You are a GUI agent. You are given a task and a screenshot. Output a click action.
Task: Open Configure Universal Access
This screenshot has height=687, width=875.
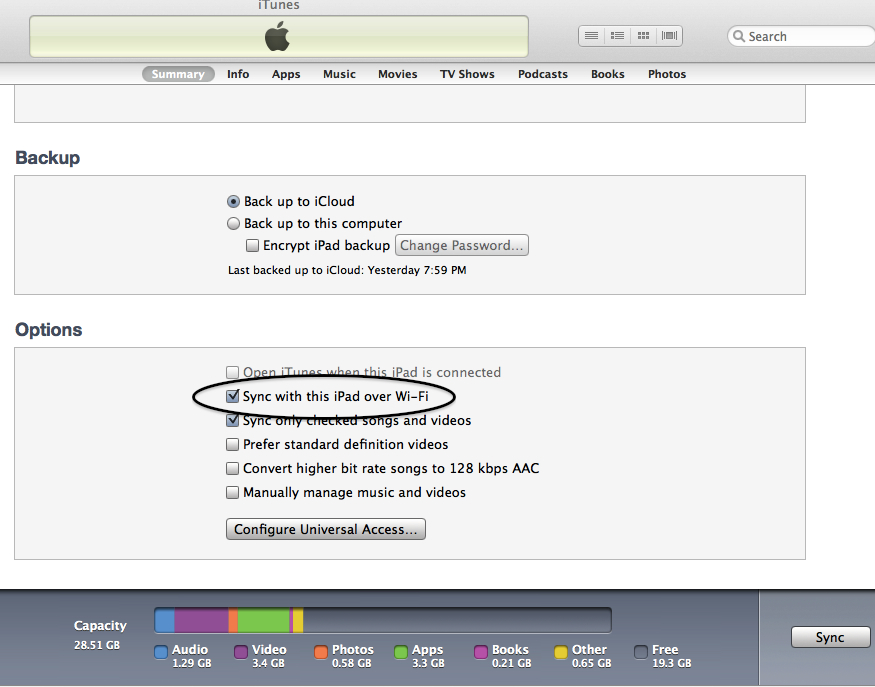tap(325, 529)
